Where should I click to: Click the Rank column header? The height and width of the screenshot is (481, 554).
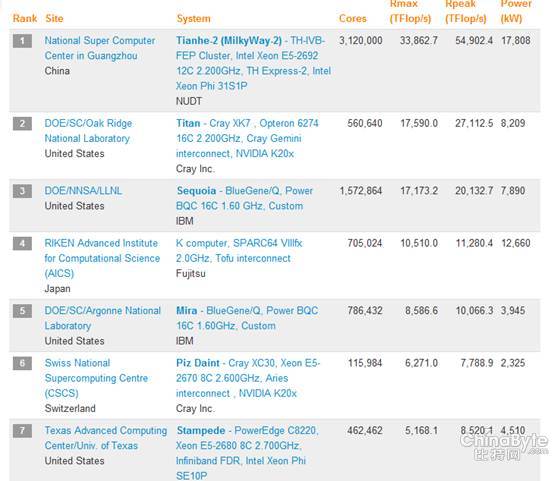(25, 18)
